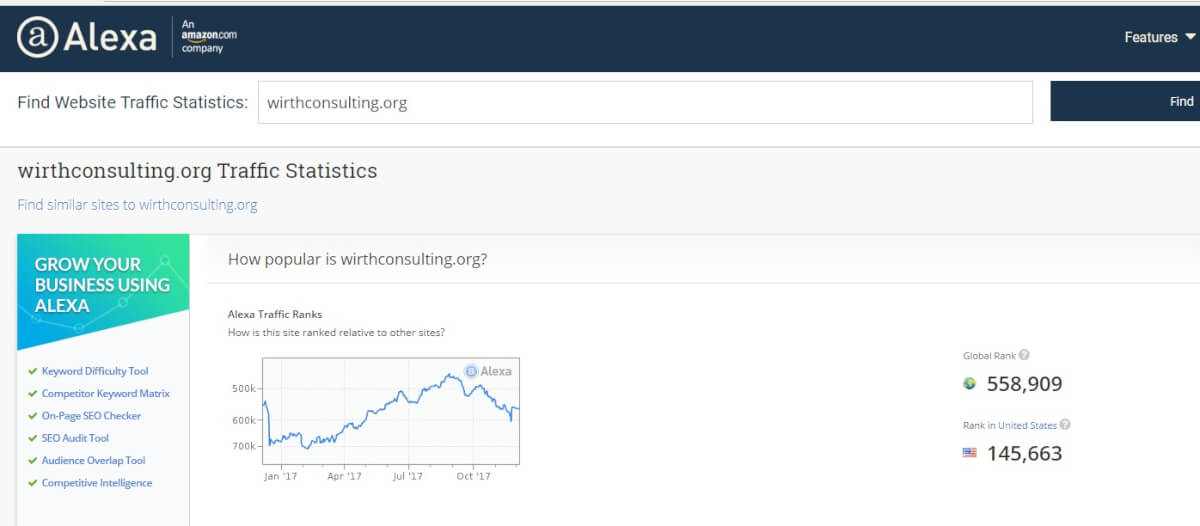The height and width of the screenshot is (526, 1200).
Task: Click the Find button
Action: point(1125,101)
